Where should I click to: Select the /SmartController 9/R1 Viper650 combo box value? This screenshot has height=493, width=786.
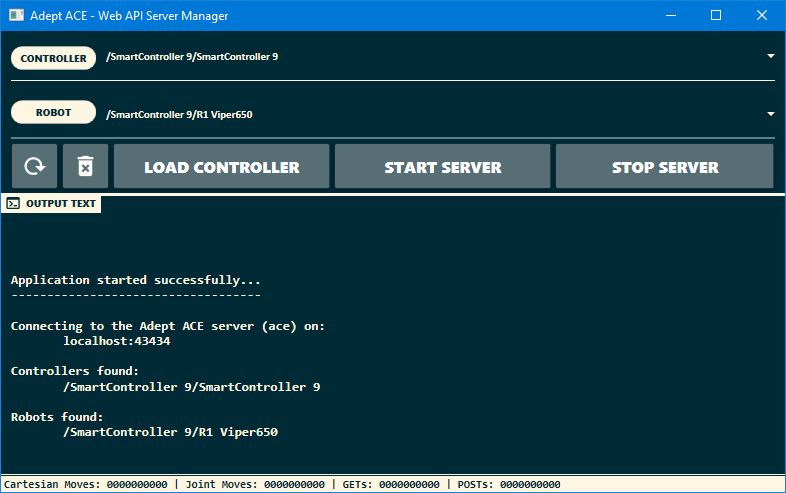(x=179, y=114)
